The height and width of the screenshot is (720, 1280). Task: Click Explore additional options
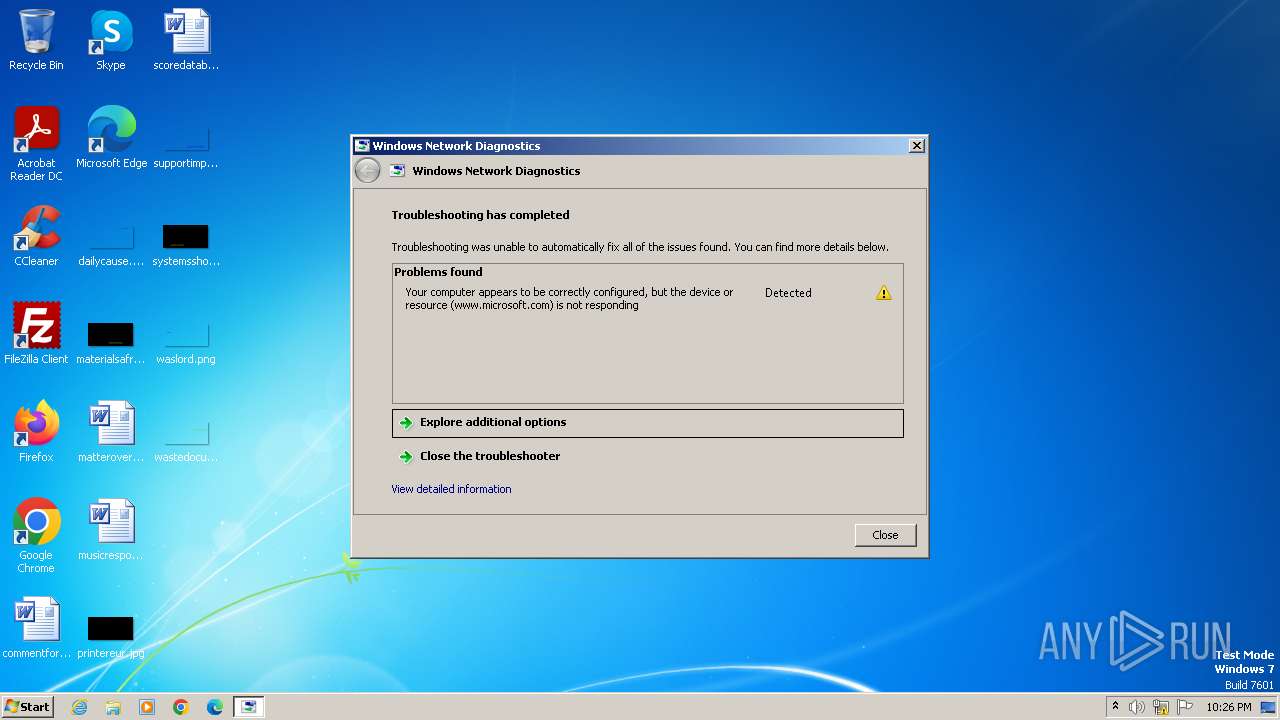coord(647,423)
